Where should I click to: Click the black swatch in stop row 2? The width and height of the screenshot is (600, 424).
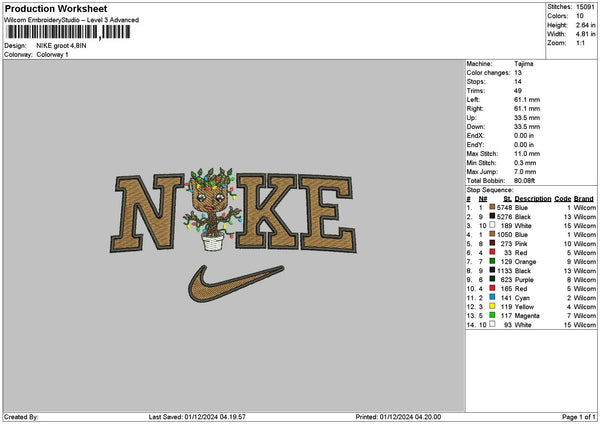pos(492,216)
